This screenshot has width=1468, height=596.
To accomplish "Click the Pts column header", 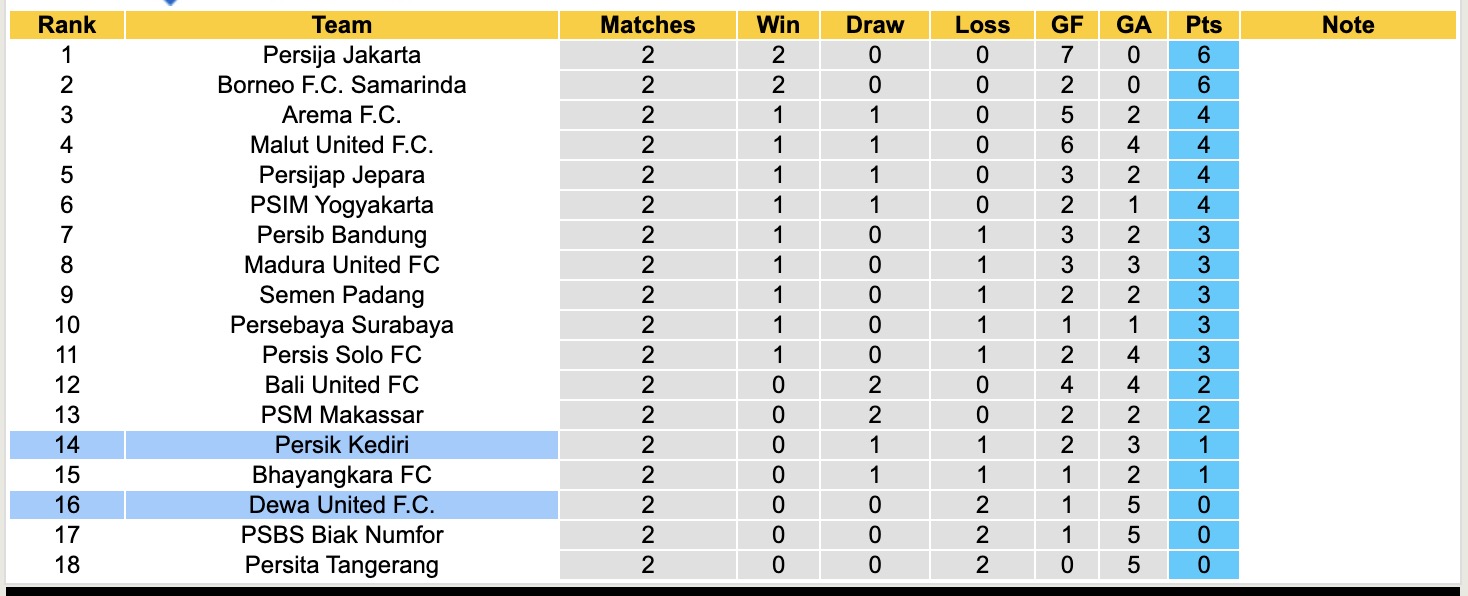I will click(1203, 25).
